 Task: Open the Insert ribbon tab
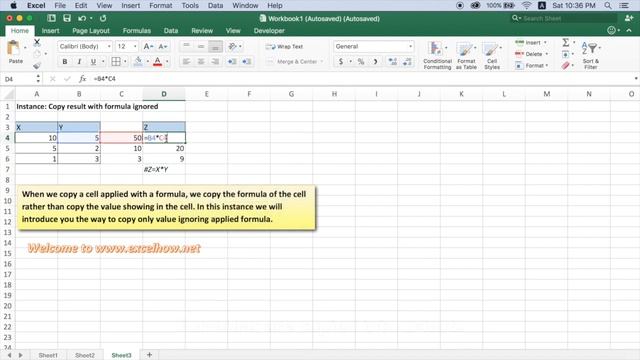pyautogui.click(x=50, y=31)
